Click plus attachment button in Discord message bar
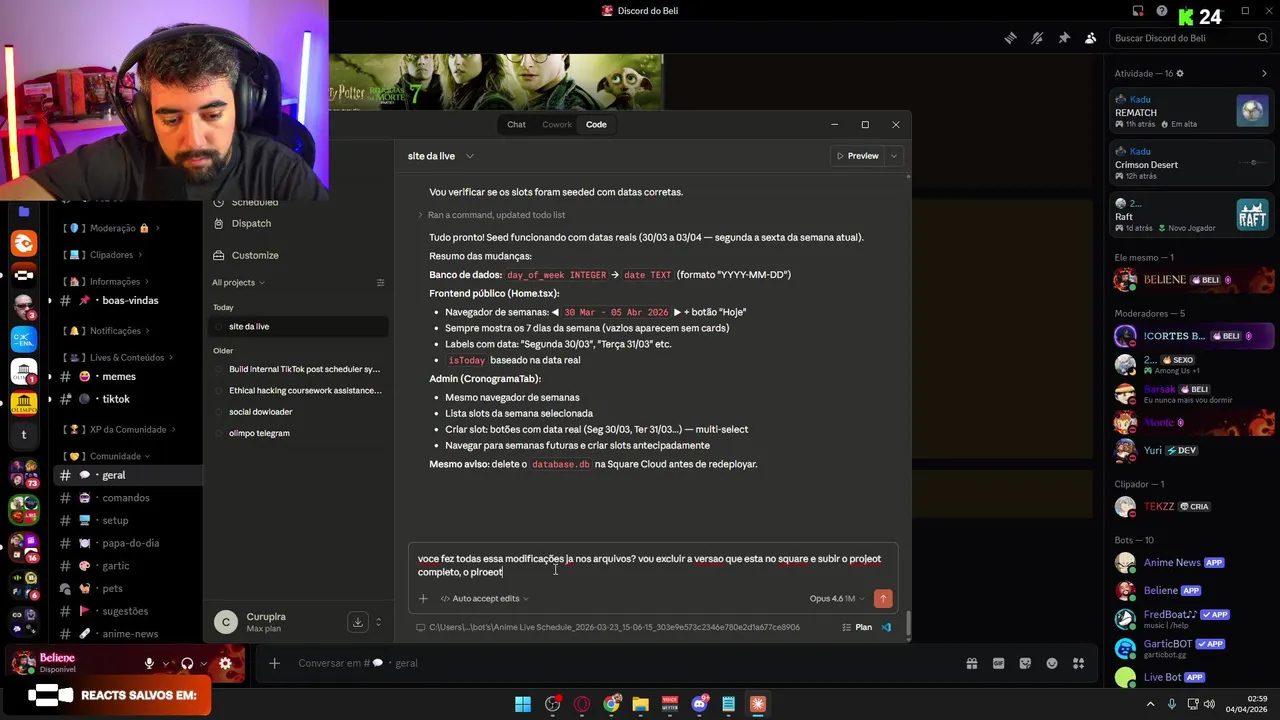Image resolution: width=1280 pixels, height=720 pixels. click(x=274, y=663)
